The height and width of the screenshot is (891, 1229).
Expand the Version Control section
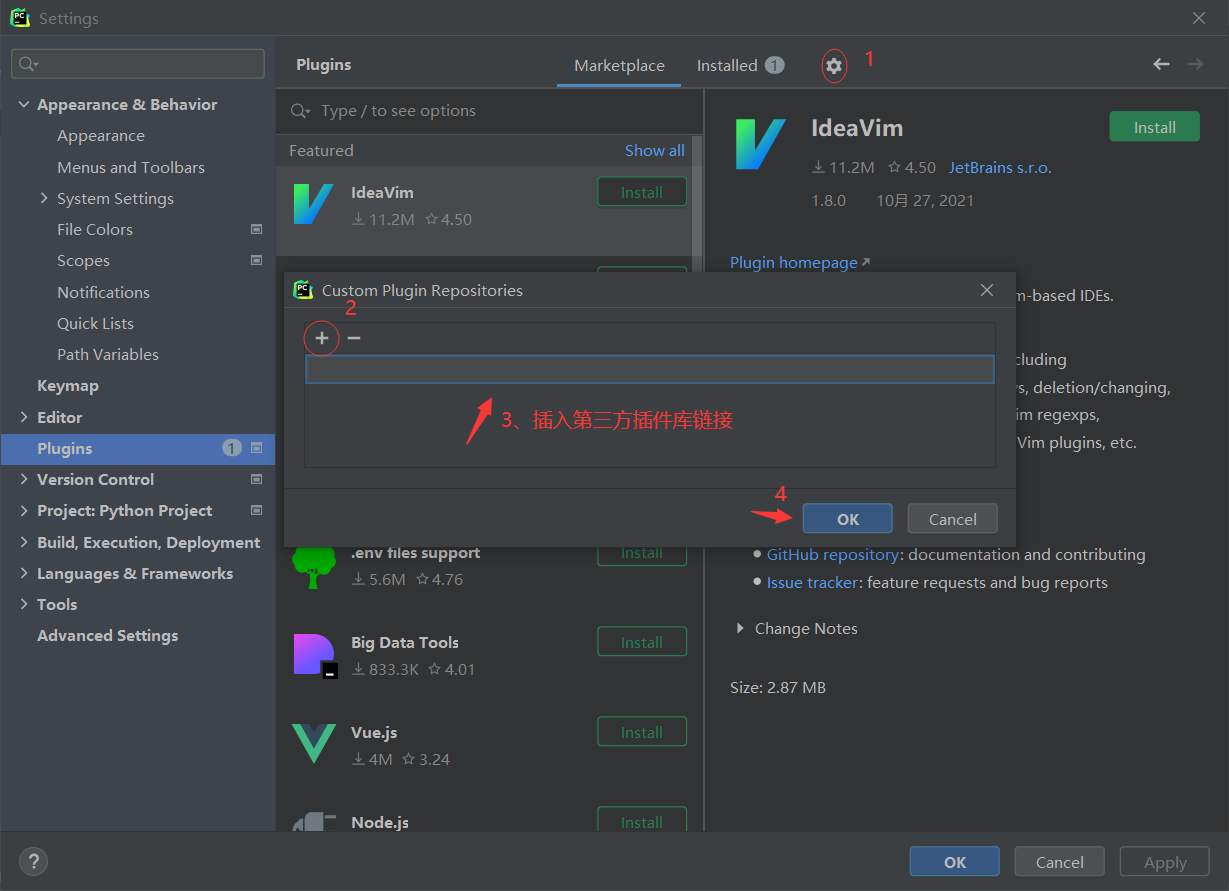point(24,480)
